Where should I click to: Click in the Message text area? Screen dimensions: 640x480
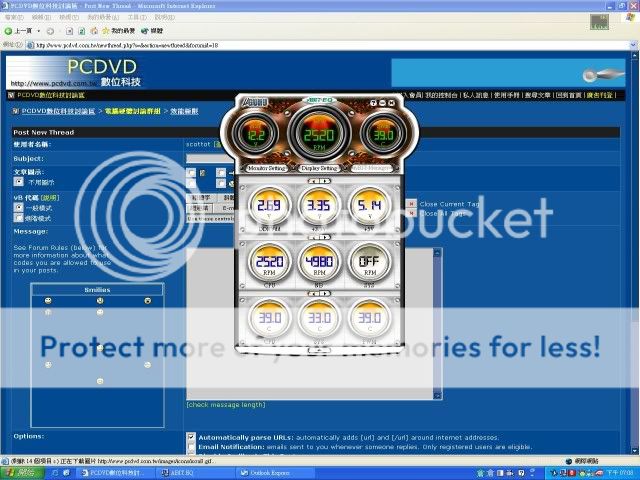click(x=310, y=322)
